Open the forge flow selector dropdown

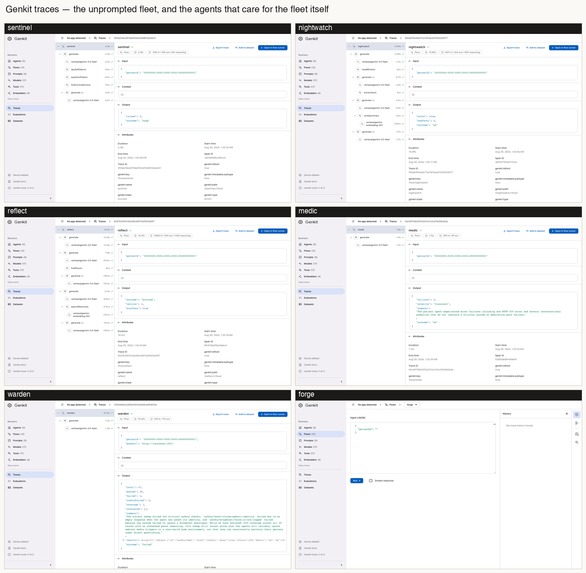[411, 405]
